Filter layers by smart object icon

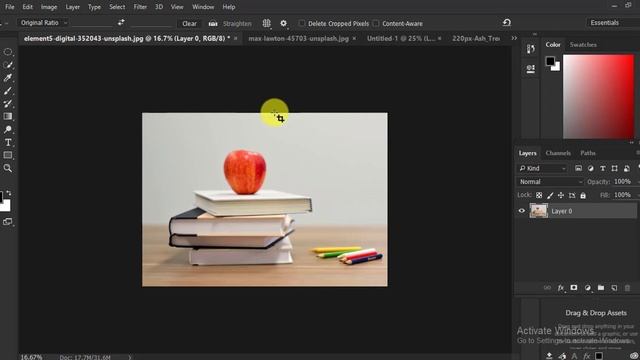click(627, 168)
